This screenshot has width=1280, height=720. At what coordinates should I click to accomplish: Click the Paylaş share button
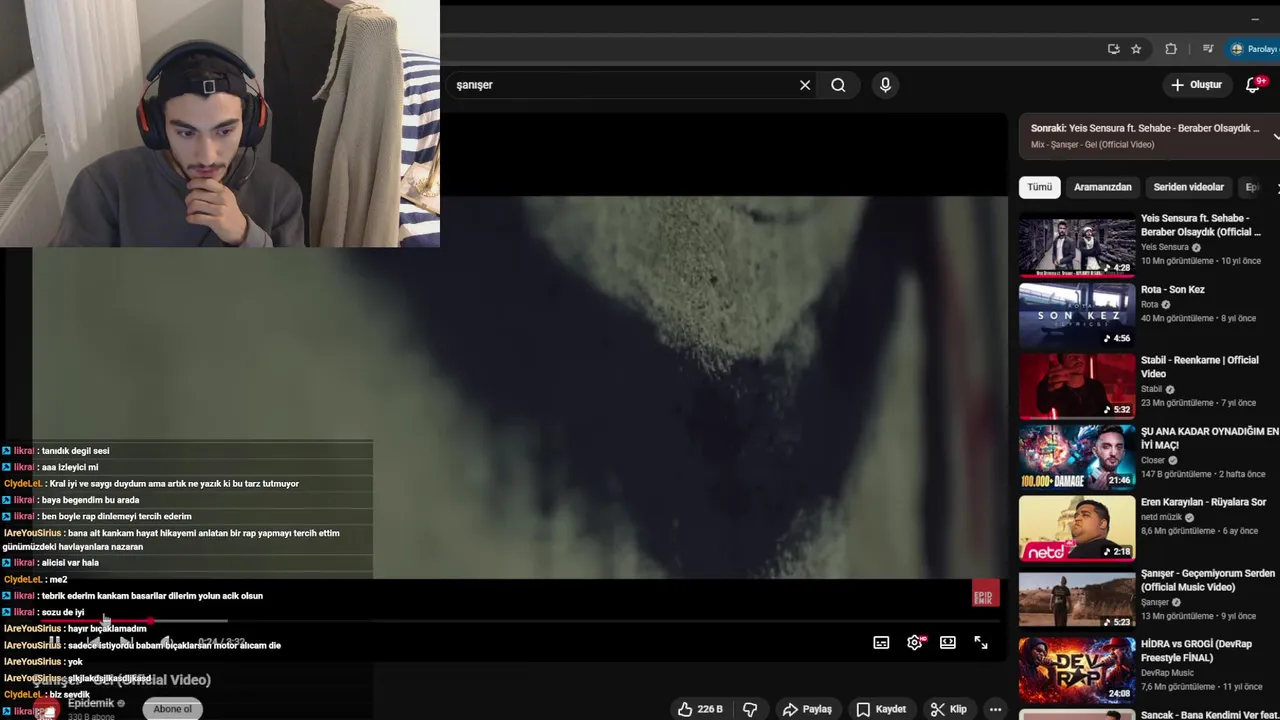click(807, 709)
